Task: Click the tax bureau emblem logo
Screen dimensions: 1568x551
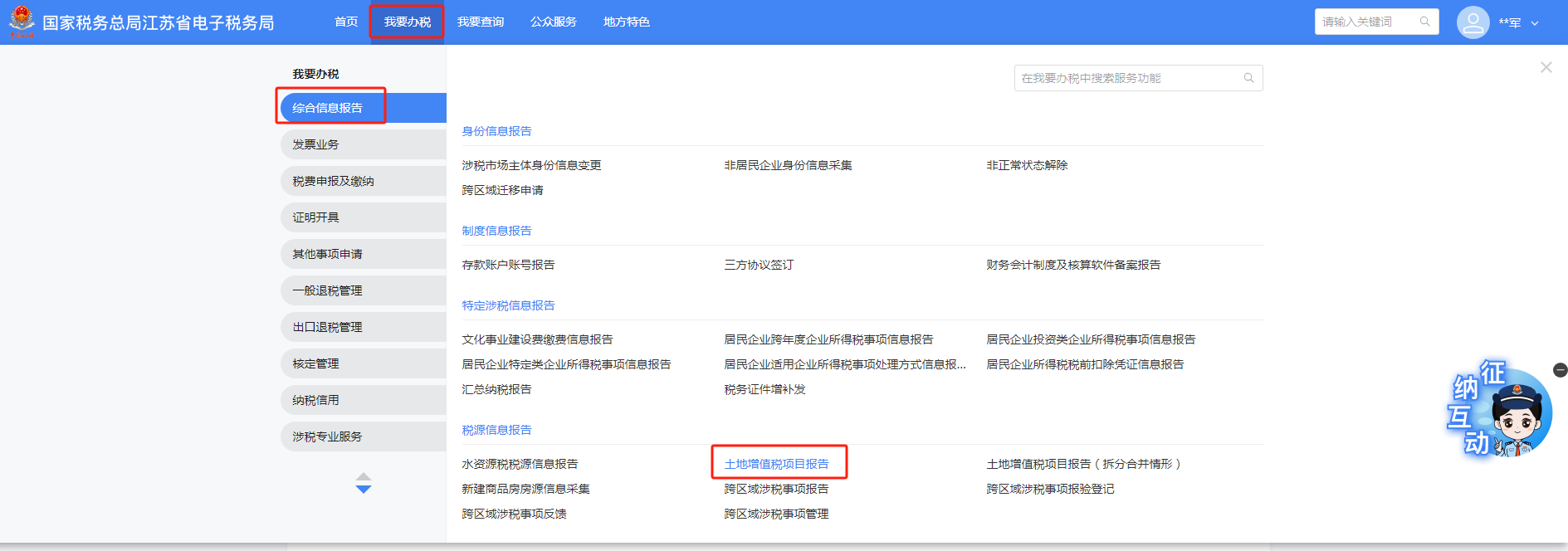Action: click(22, 22)
